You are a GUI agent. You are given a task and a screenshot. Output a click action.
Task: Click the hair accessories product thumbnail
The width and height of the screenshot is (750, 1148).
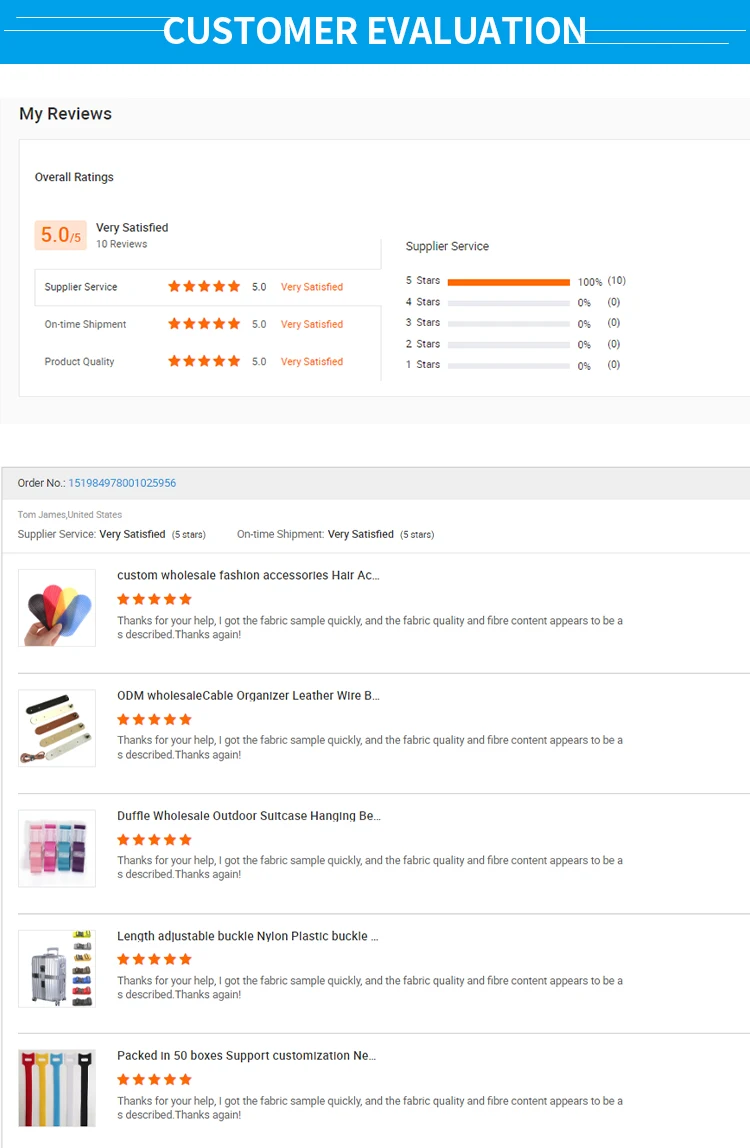tap(57, 608)
